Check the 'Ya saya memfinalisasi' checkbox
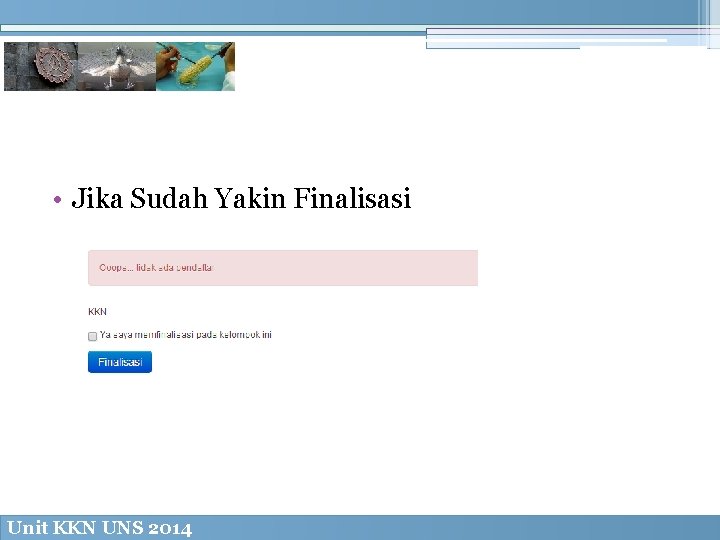Screen dimensions: 720x540 click(x=92, y=336)
